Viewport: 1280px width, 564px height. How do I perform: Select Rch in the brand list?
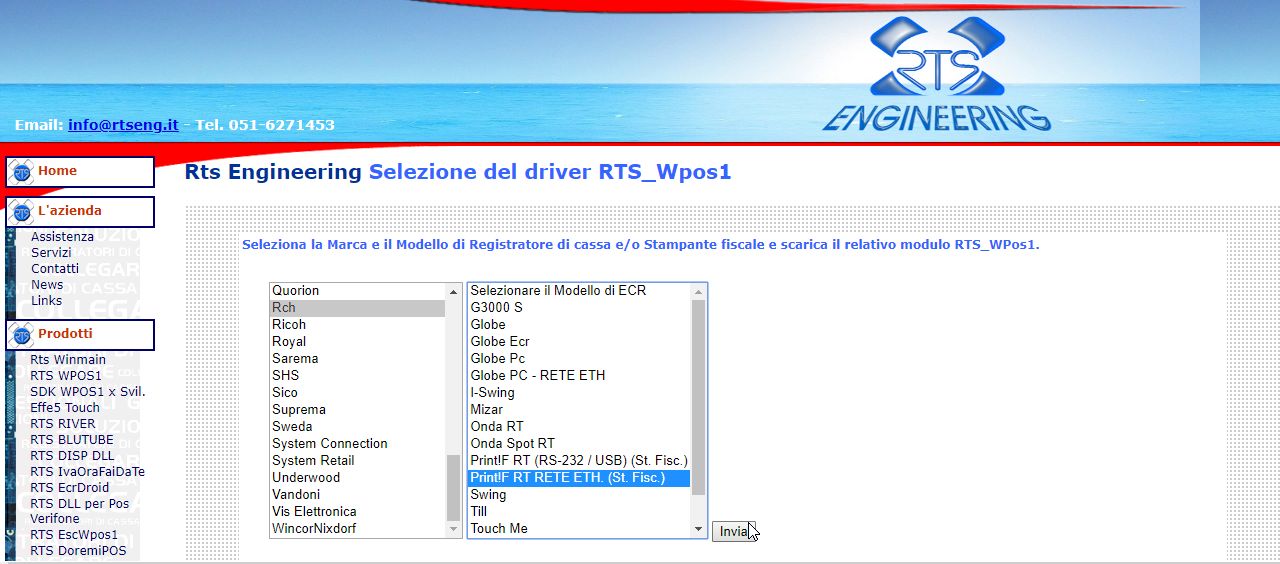[x=357, y=308]
